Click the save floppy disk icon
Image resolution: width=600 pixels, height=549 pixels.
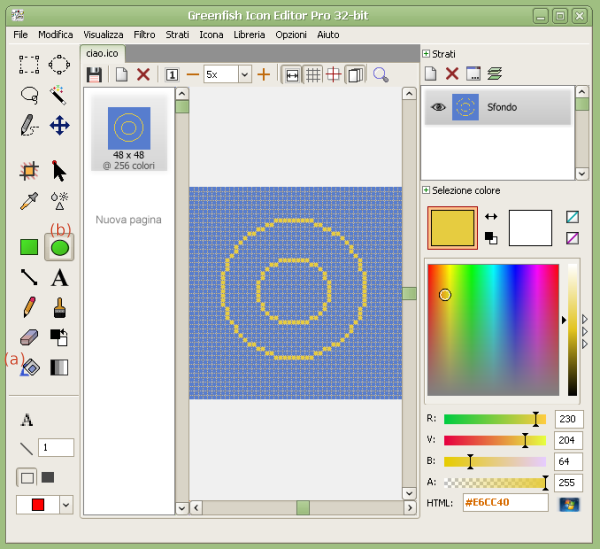point(94,74)
